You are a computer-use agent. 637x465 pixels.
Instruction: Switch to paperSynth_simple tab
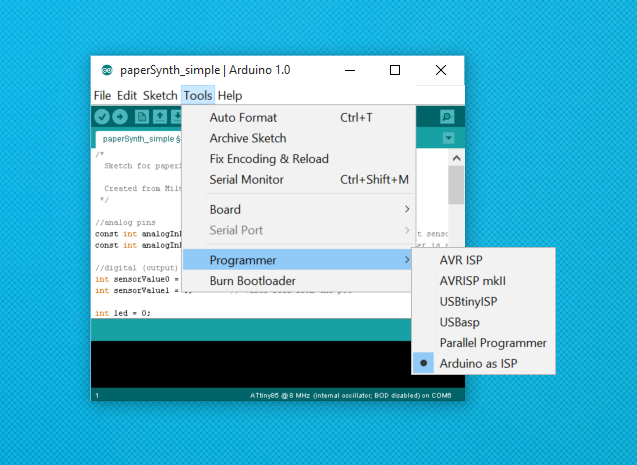coord(139,139)
